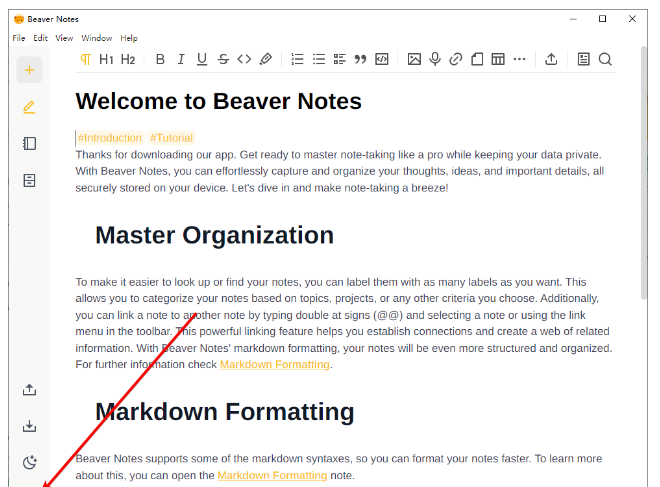Screen dimensions: 660x487
Task: Select the paragraph format icon
Action: (x=85, y=59)
